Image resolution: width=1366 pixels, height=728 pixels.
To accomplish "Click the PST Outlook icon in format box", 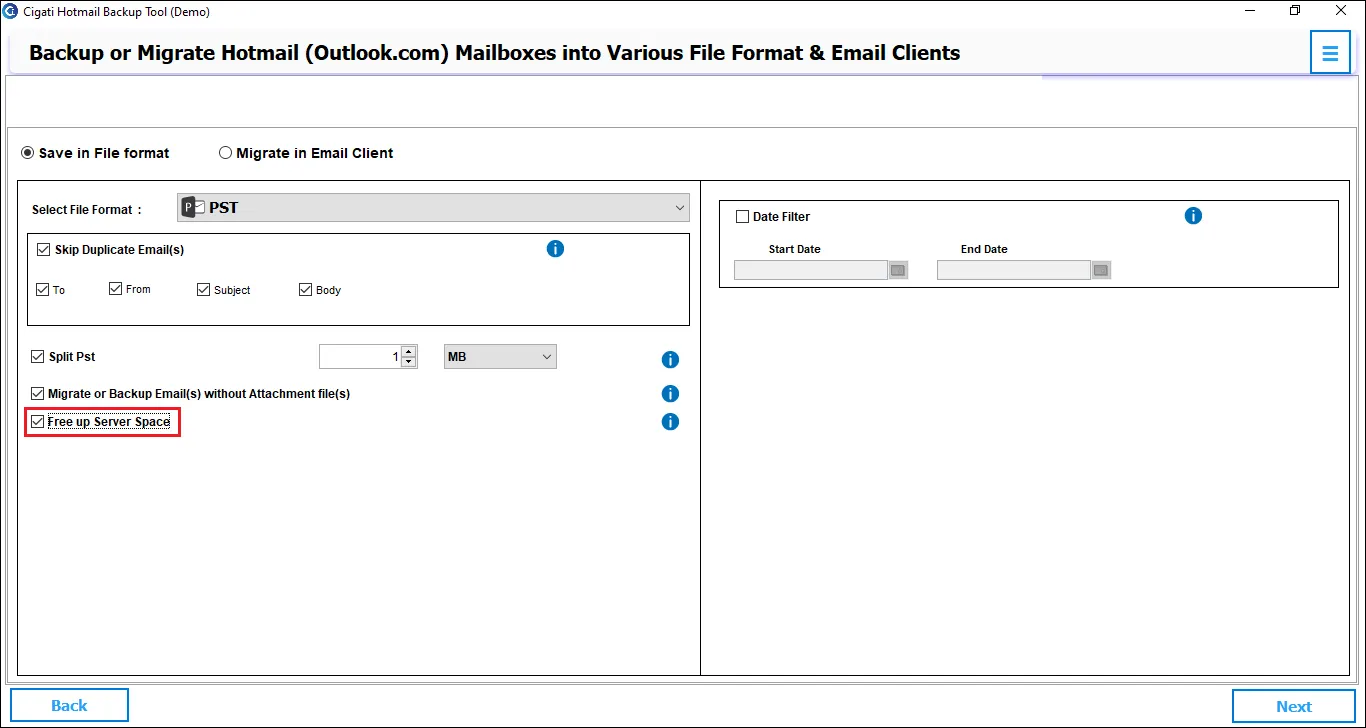I will [x=193, y=208].
